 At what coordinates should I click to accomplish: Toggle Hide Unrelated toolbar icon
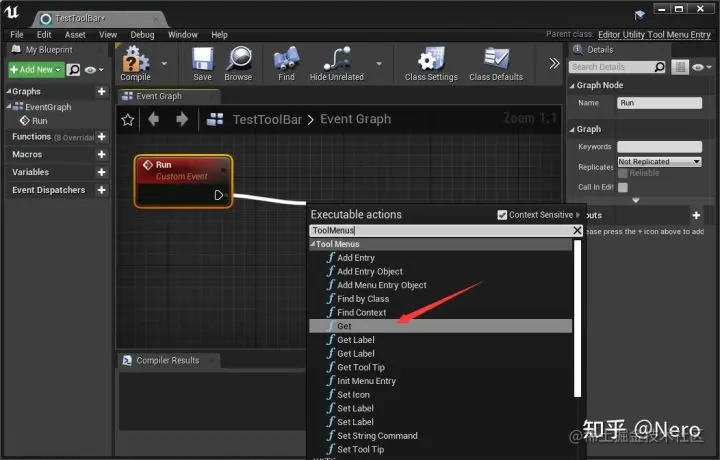pos(337,63)
